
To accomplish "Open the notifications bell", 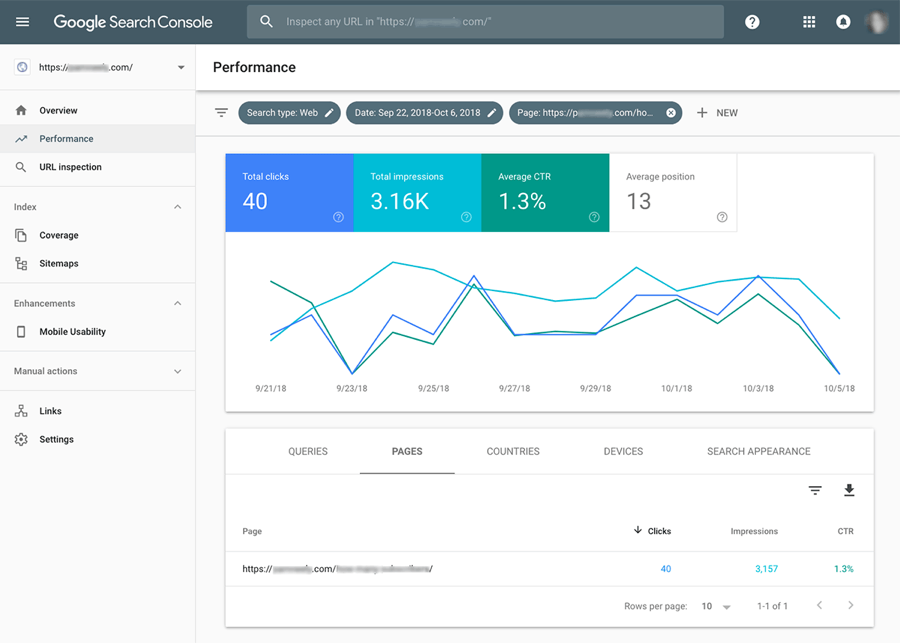I will click(842, 21).
